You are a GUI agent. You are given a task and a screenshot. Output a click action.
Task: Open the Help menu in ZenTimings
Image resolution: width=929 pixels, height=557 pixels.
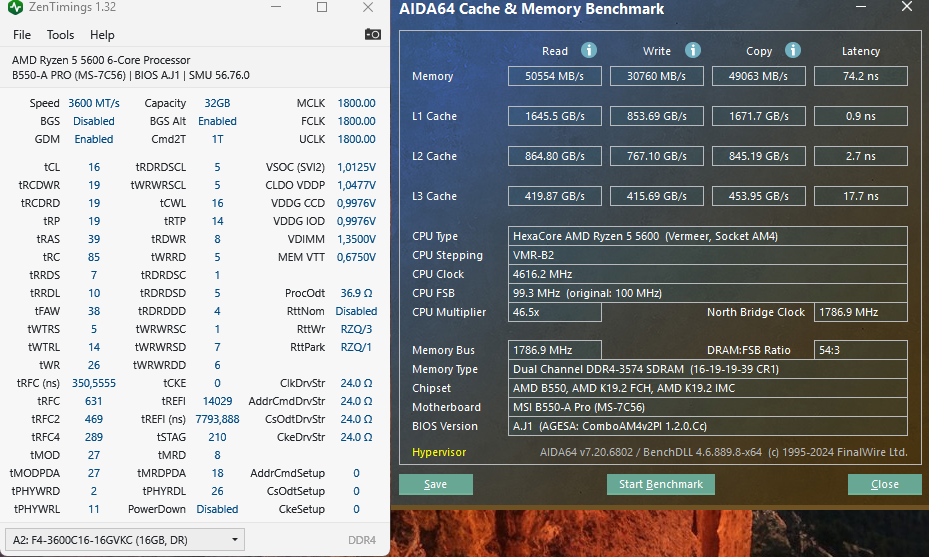coord(102,35)
